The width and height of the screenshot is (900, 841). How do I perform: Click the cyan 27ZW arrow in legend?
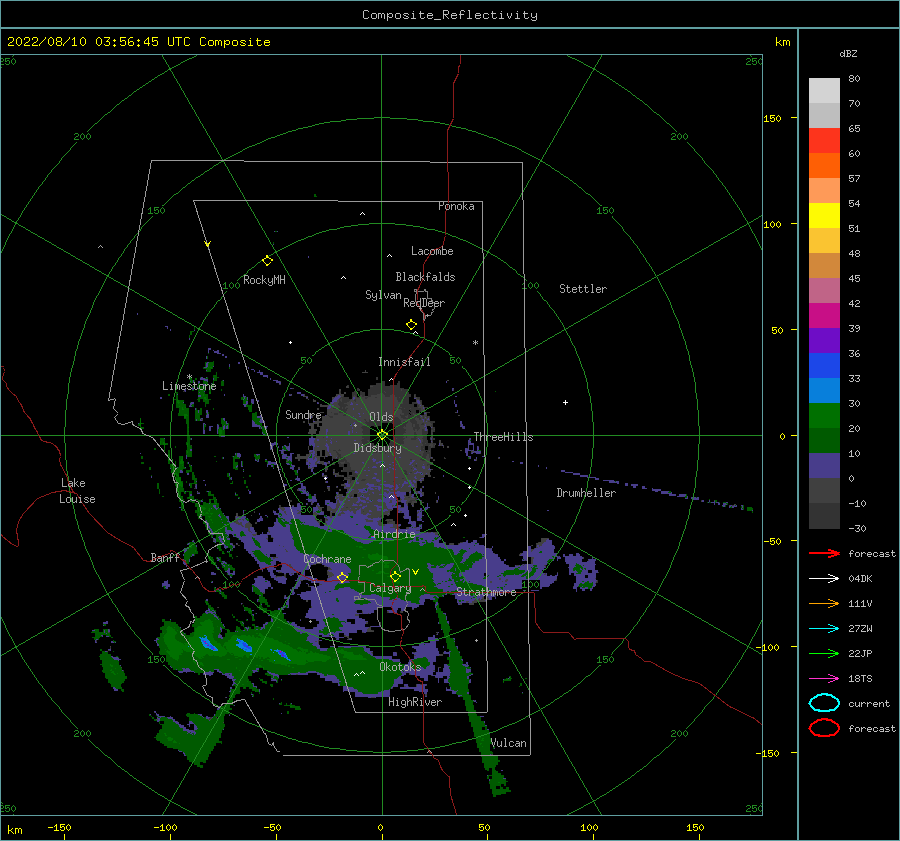824,629
